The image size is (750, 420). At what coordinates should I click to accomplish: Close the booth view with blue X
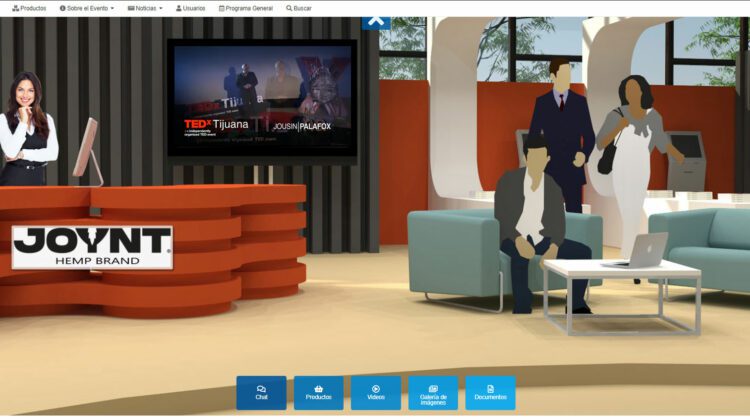(x=376, y=19)
